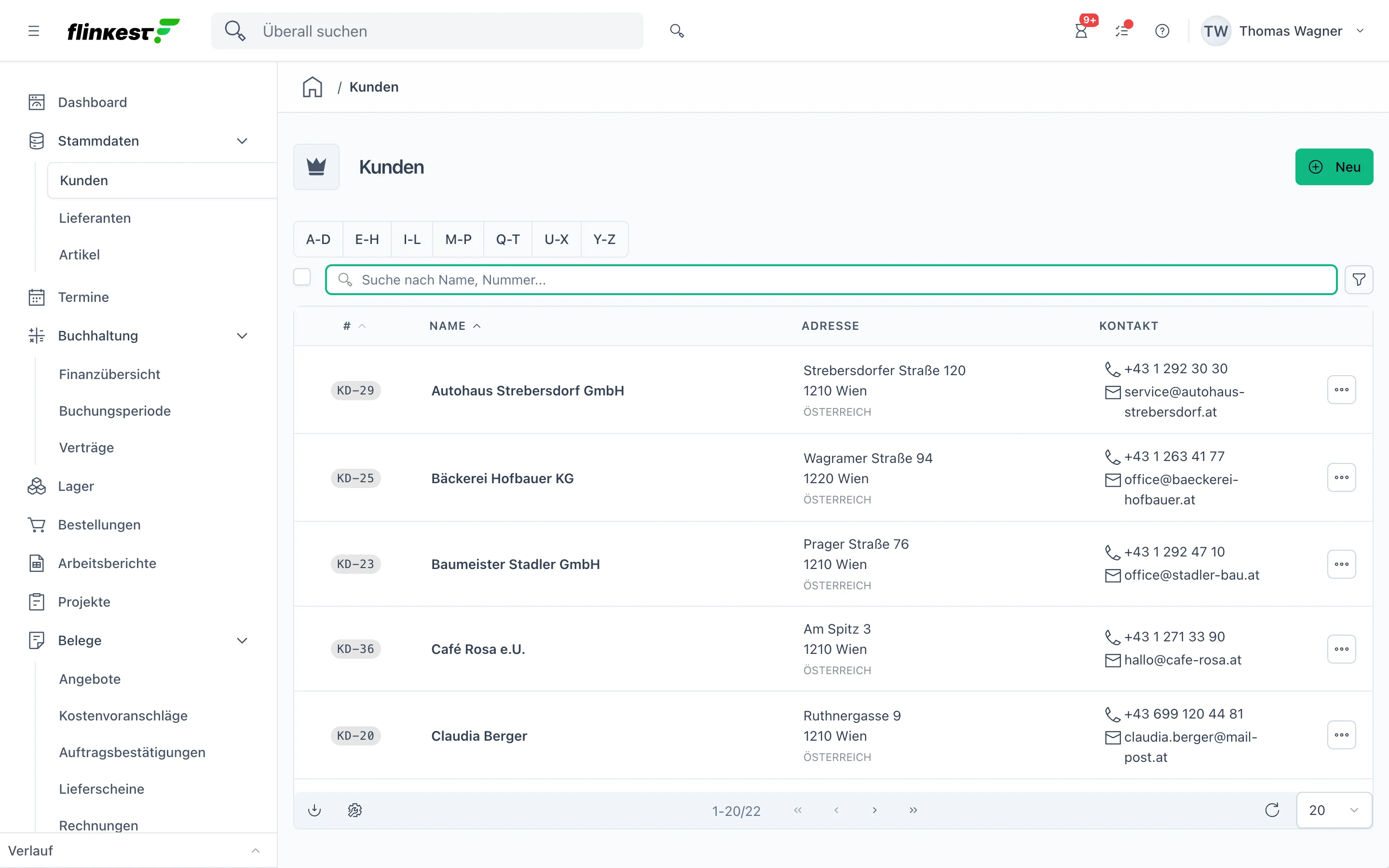The image size is (1389, 868).
Task: Go to next page arrow
Action: click(x=875, y=810)
